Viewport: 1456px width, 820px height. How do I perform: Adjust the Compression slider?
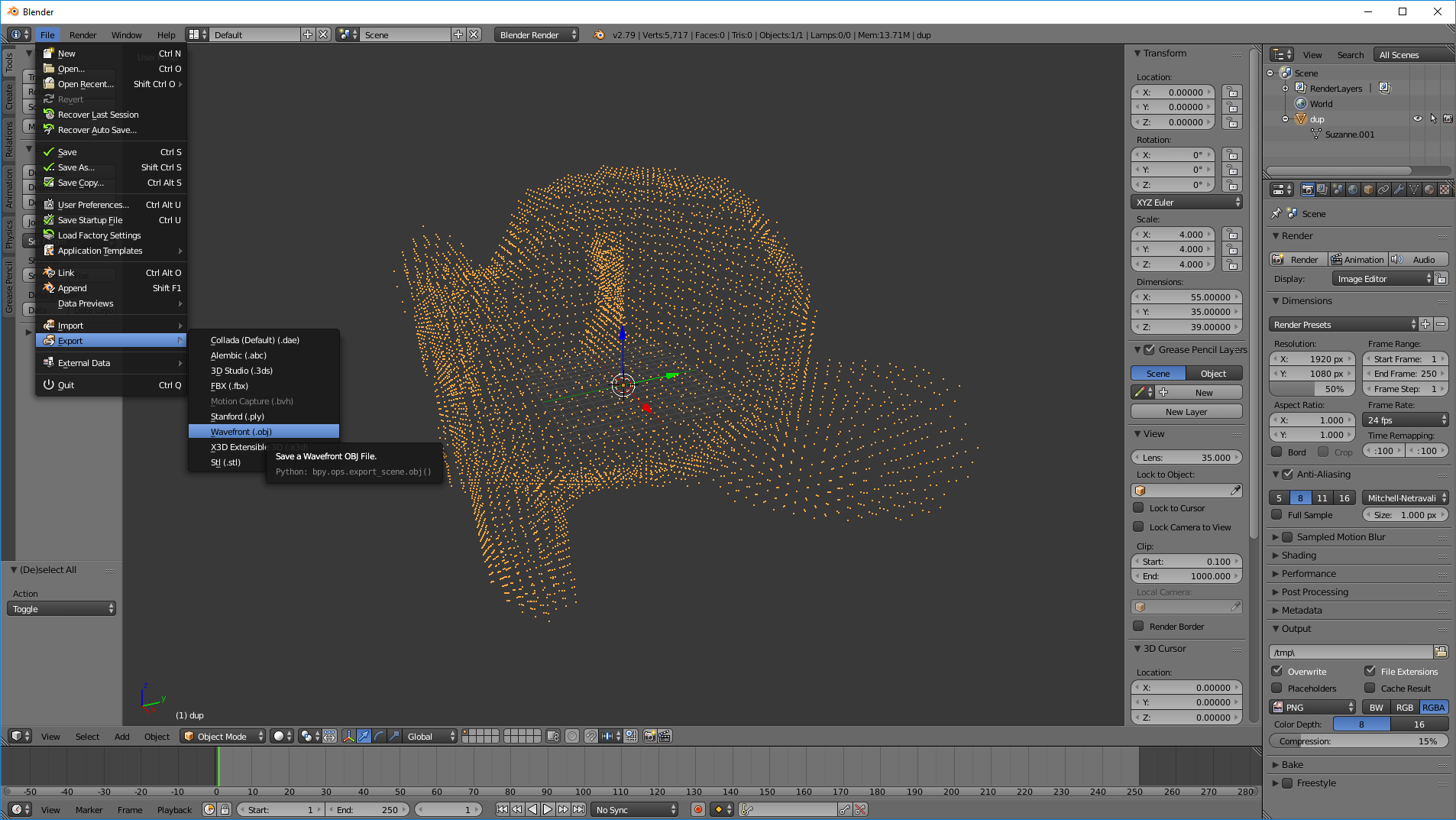pos(1358,741)
